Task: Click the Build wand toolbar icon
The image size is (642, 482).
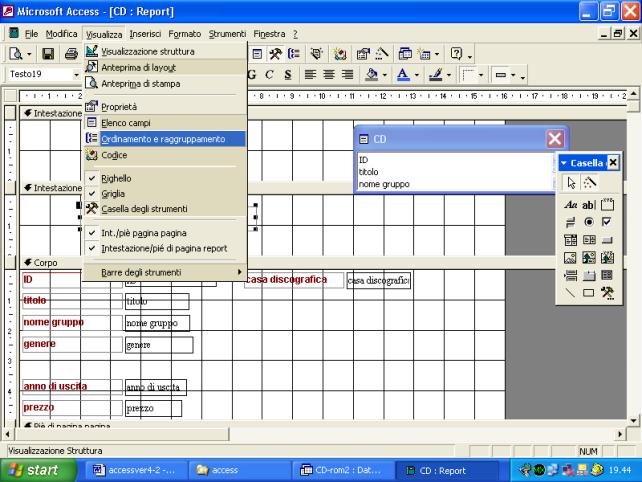Action: point(382,54)
